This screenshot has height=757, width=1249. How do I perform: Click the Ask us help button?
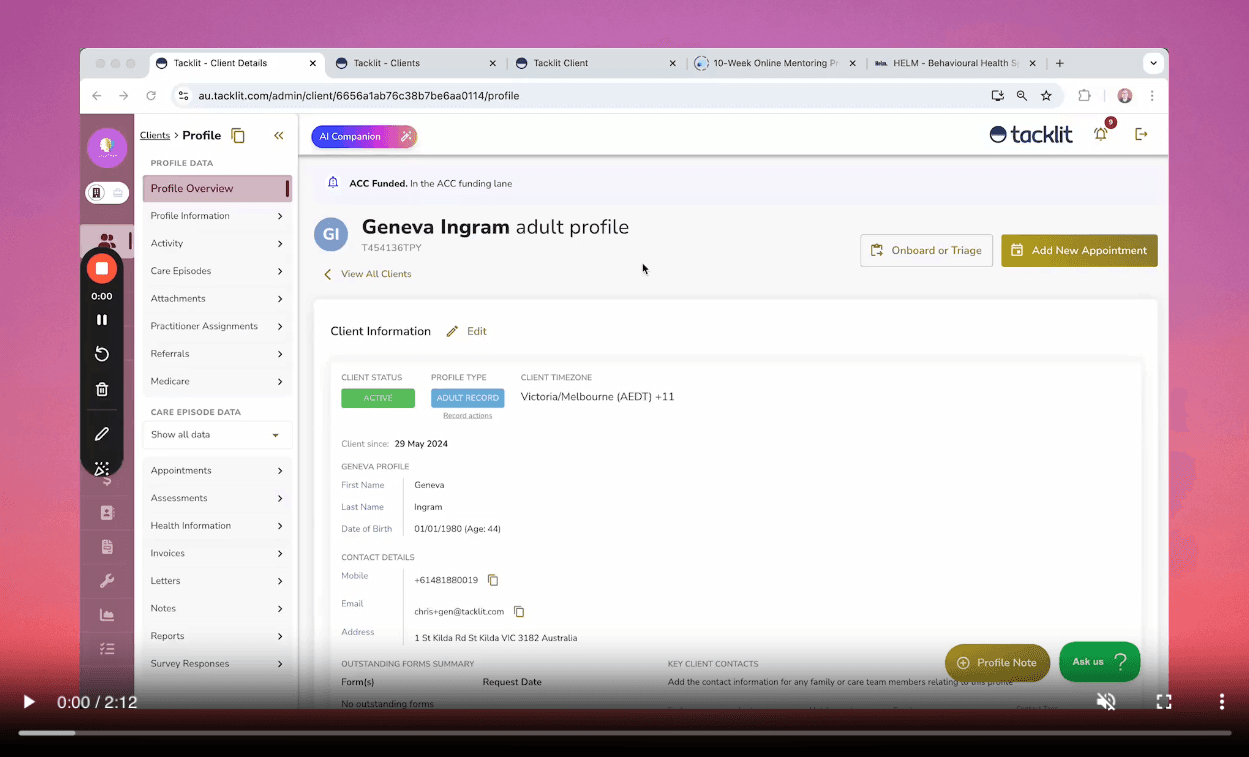tap(1100, 662)
